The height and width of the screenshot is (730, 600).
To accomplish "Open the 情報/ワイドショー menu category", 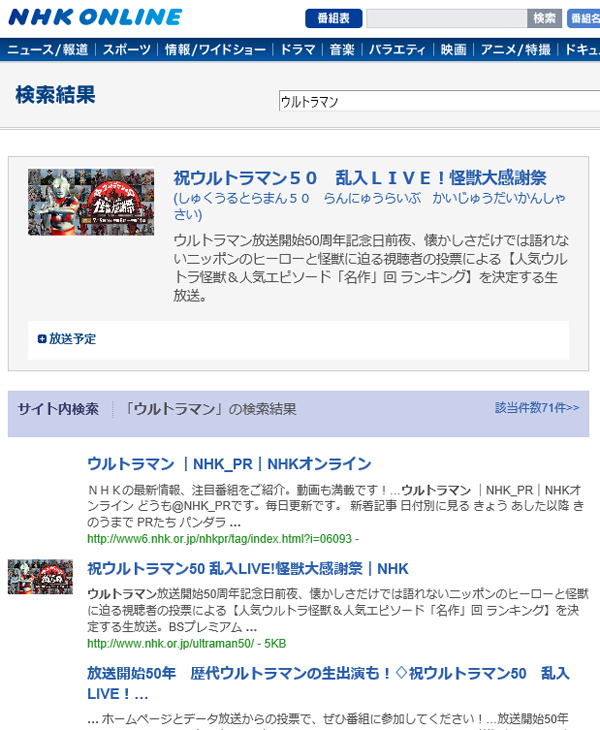I will click(215, 50).
